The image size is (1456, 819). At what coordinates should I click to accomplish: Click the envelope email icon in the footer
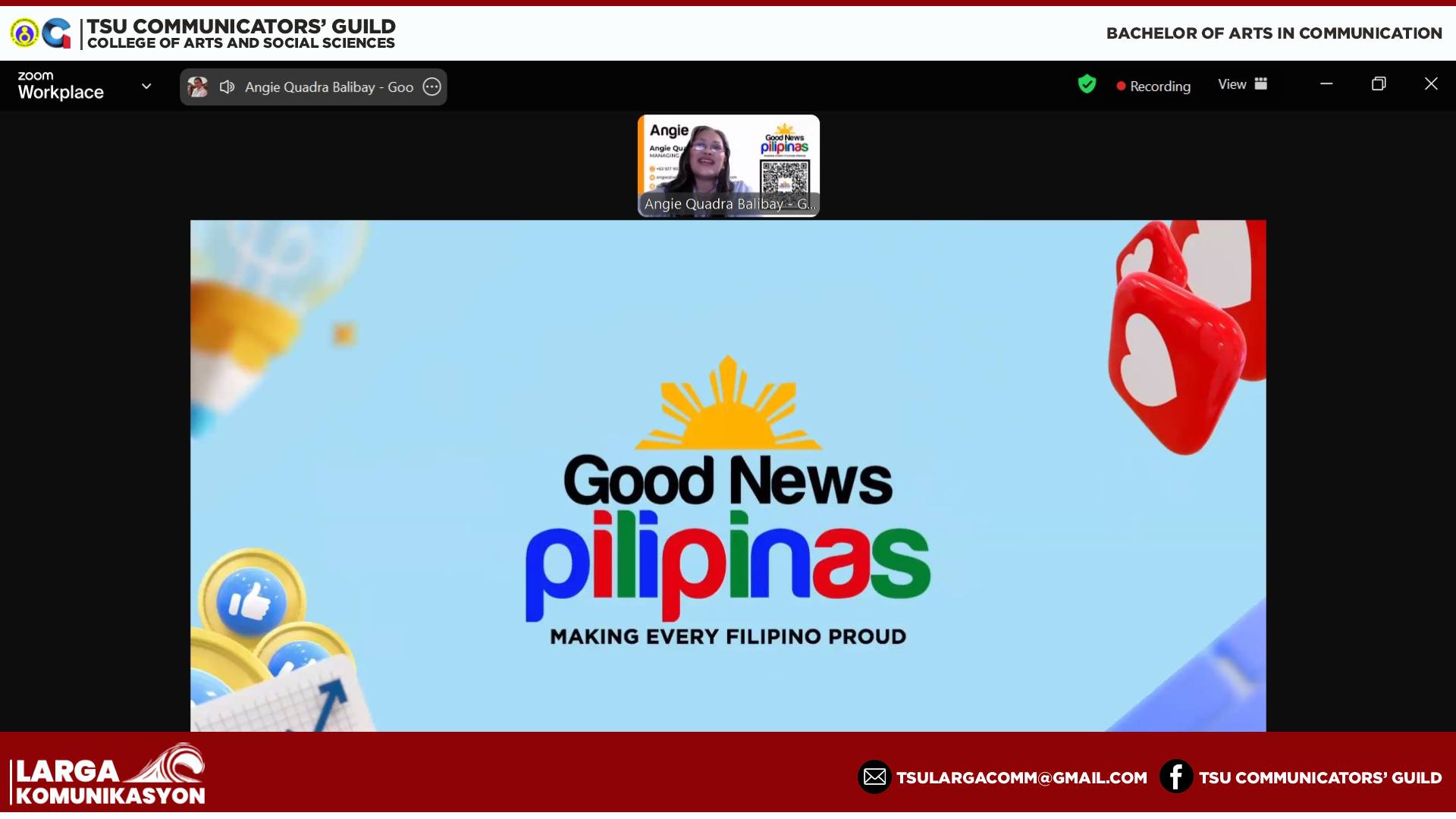(x=874, y=777)
